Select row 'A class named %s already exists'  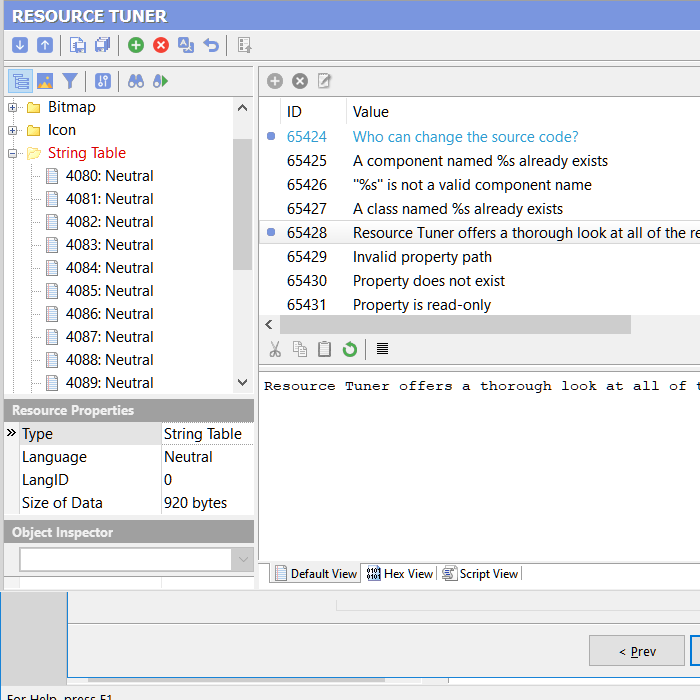point(479,209)
